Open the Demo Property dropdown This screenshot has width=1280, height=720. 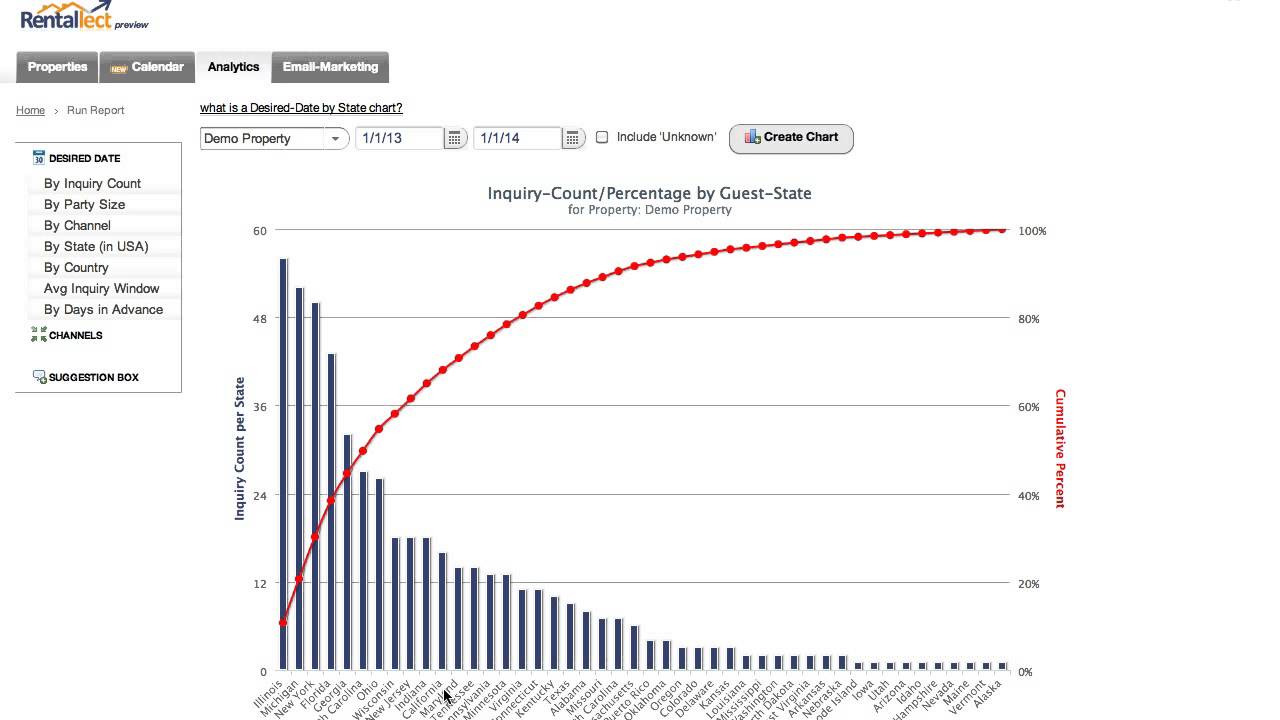click(x=274, y=138)
